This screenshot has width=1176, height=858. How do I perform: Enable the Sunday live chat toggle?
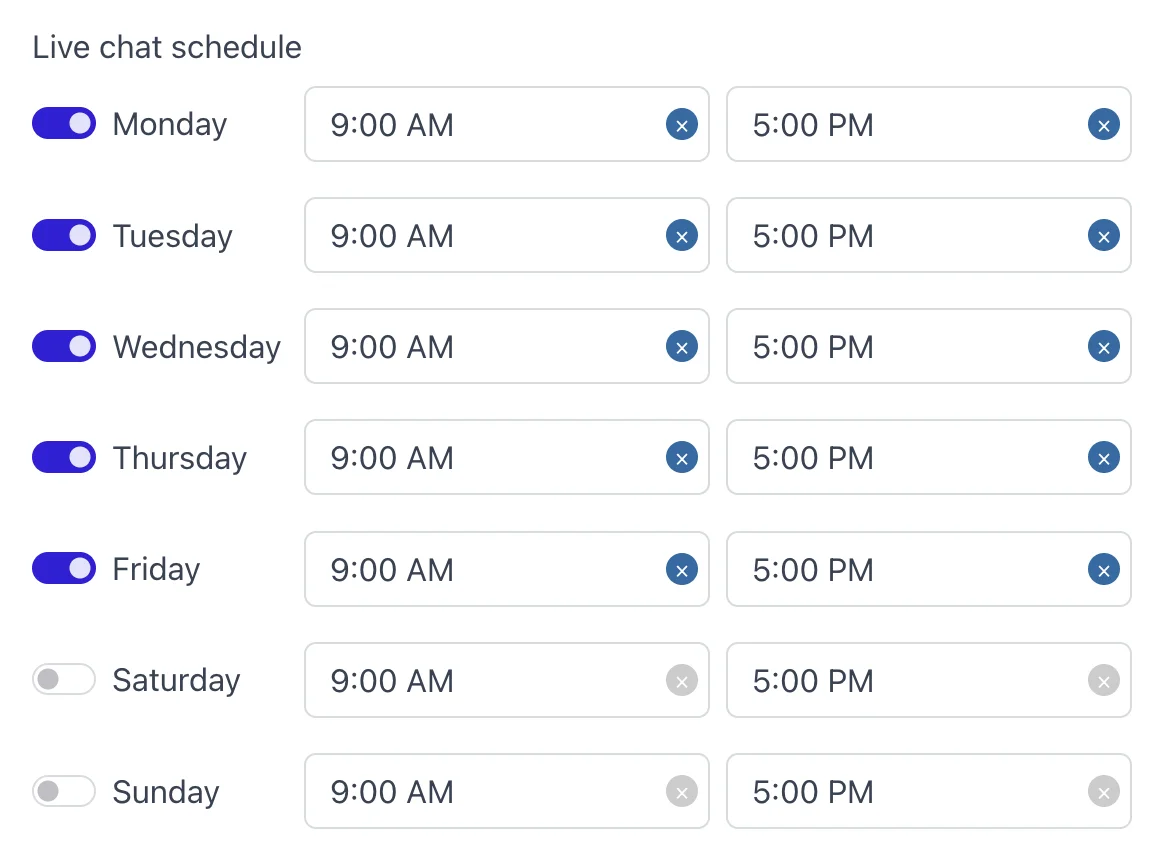click(x=64, y=792)
